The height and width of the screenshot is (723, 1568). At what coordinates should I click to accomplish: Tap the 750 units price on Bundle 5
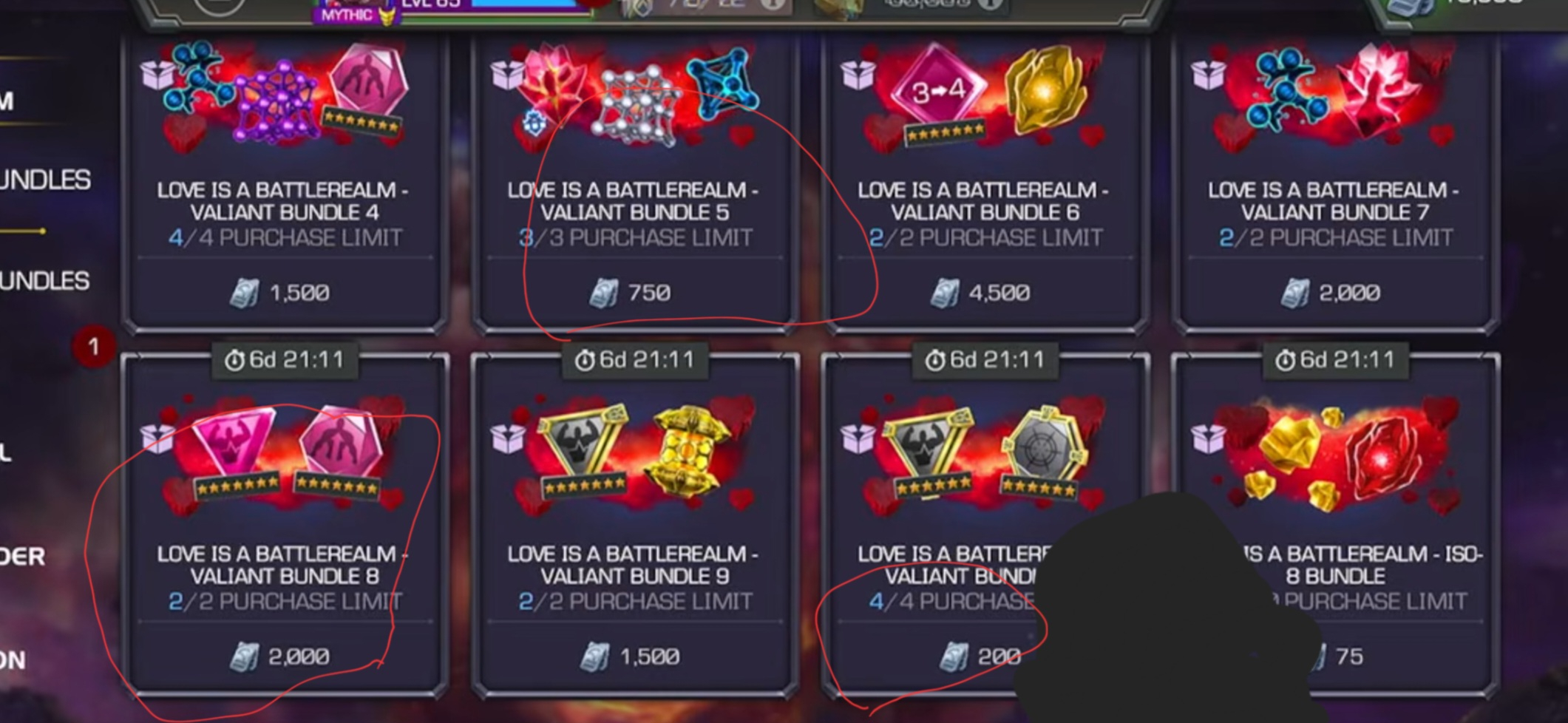[x=631, y=293]
